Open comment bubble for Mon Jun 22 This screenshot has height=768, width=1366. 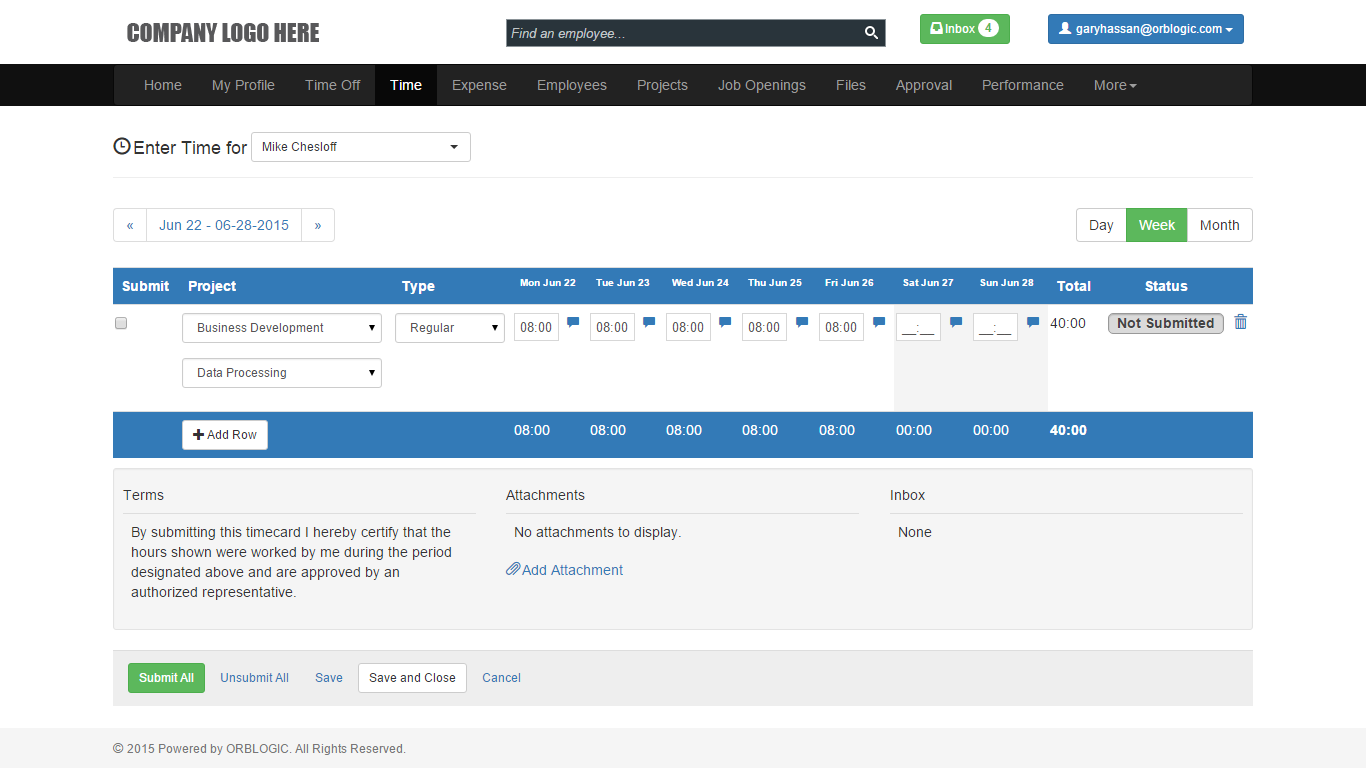click(x=573, y=322)
